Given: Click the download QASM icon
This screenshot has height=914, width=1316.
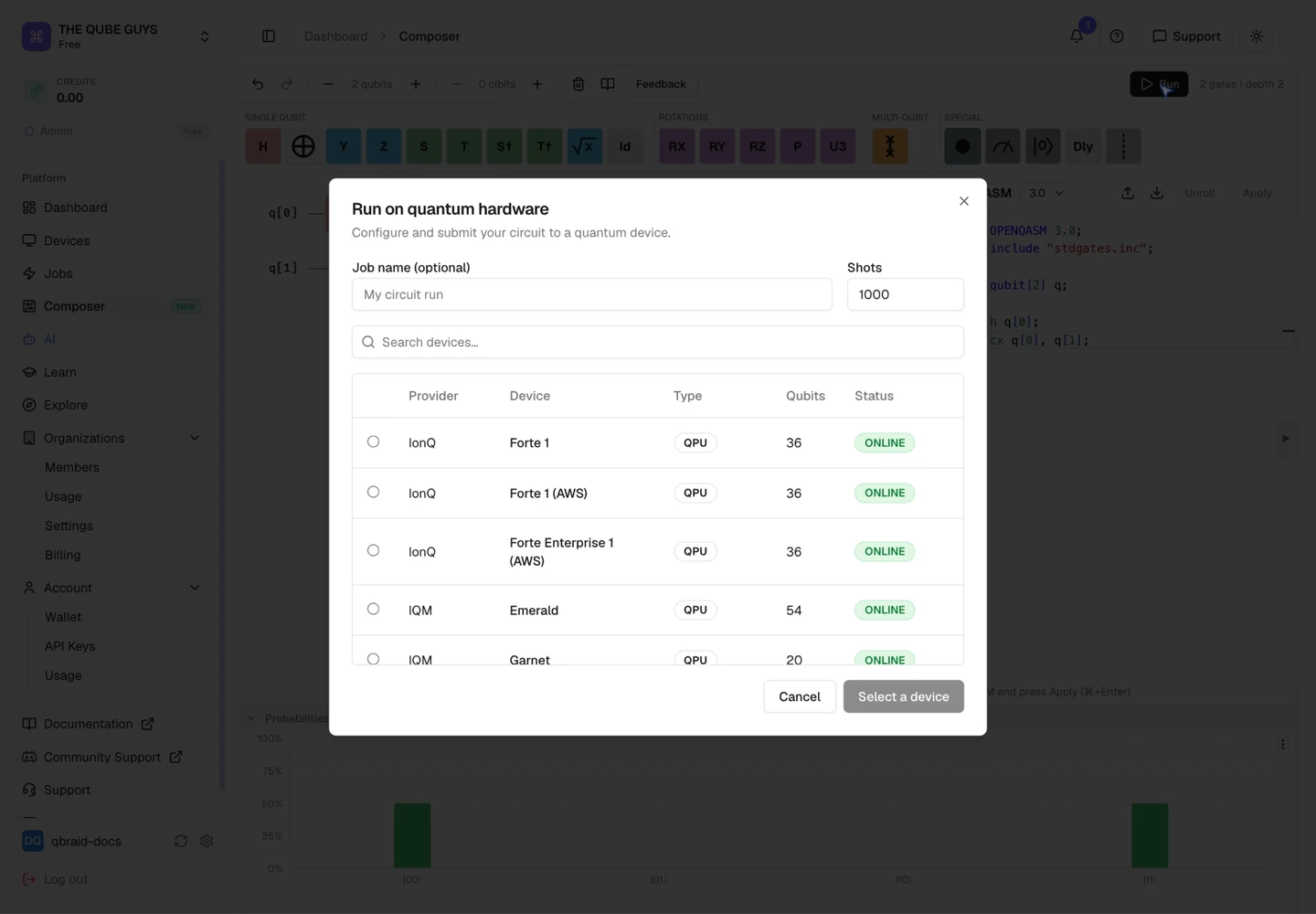Looking at the screenshot, I should coord(1157,193).
